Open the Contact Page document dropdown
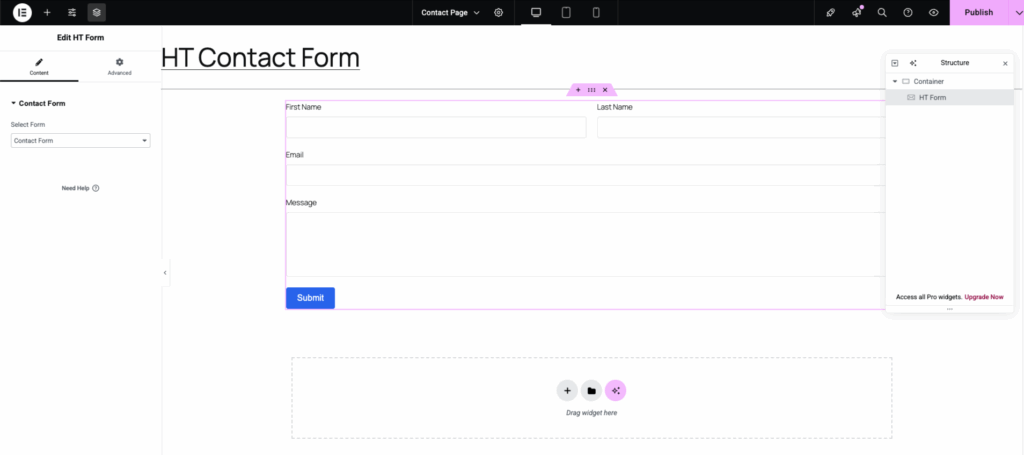Screen dimensions: 1024x455 (451, 12)
